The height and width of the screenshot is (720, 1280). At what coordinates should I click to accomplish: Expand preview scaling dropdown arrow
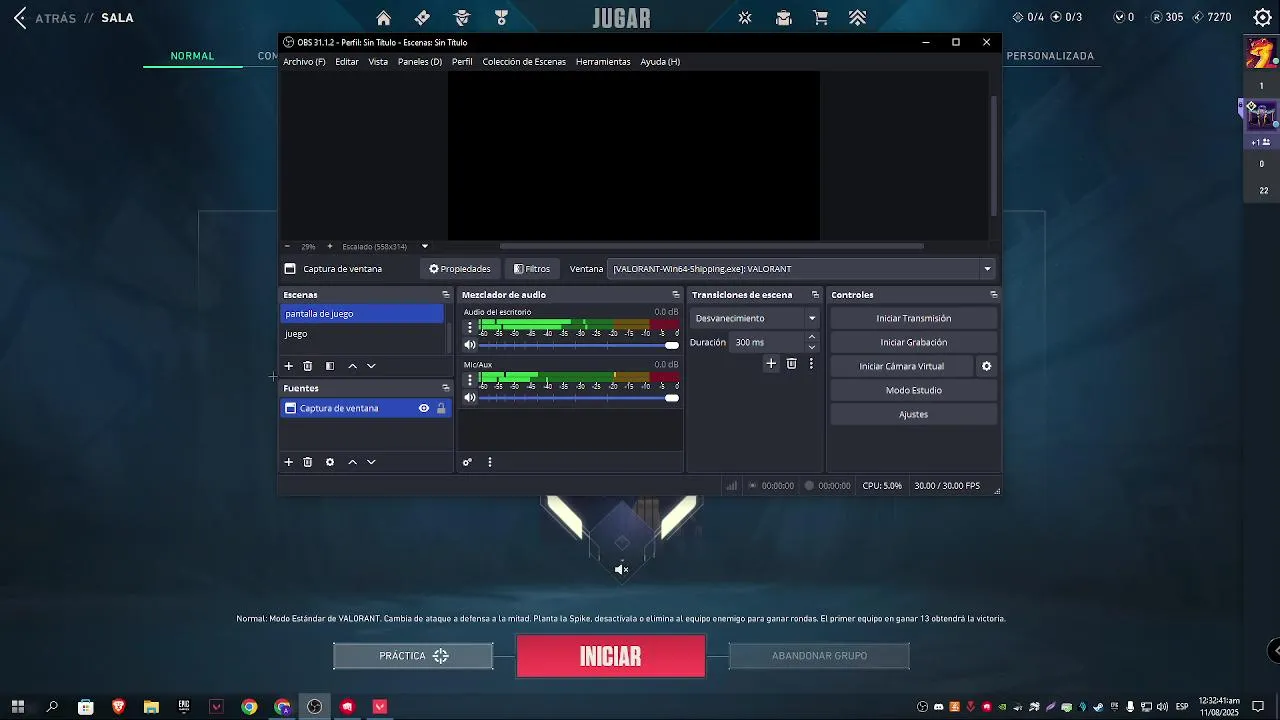click(425, 246)
